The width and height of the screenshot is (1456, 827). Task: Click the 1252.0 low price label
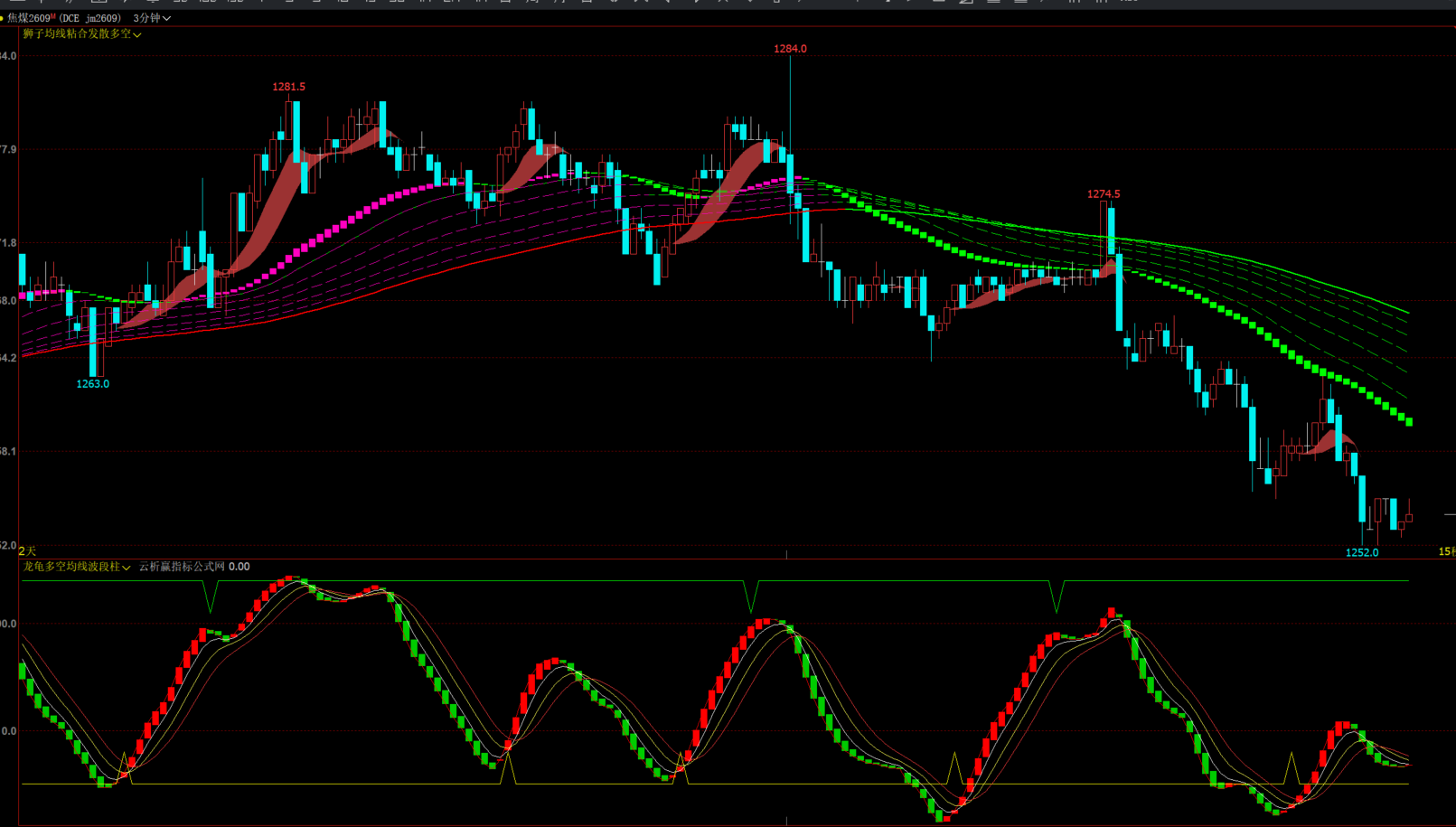pyautogui.click(x=1362, y=552)
